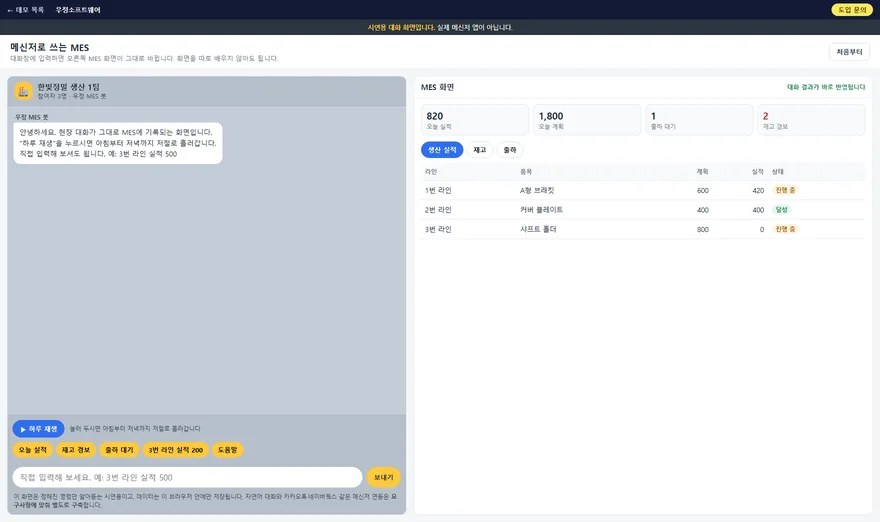Click the 달성 badge for 2번 라인
Image resolution: width=880 pixels, height=522 pixels.
pyautogui.click(x=782, y=210)
